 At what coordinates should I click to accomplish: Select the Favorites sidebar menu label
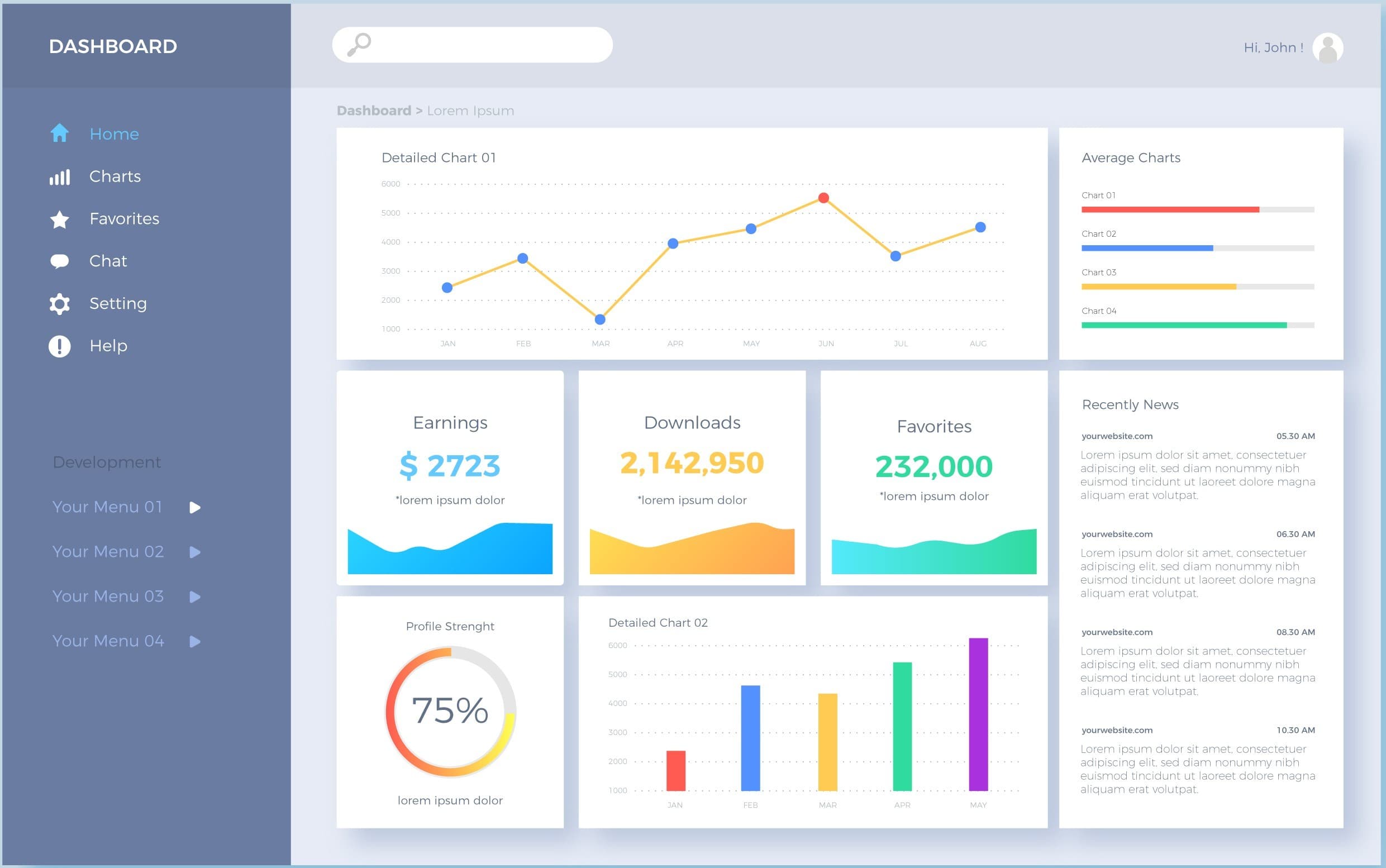pos(124,219)
